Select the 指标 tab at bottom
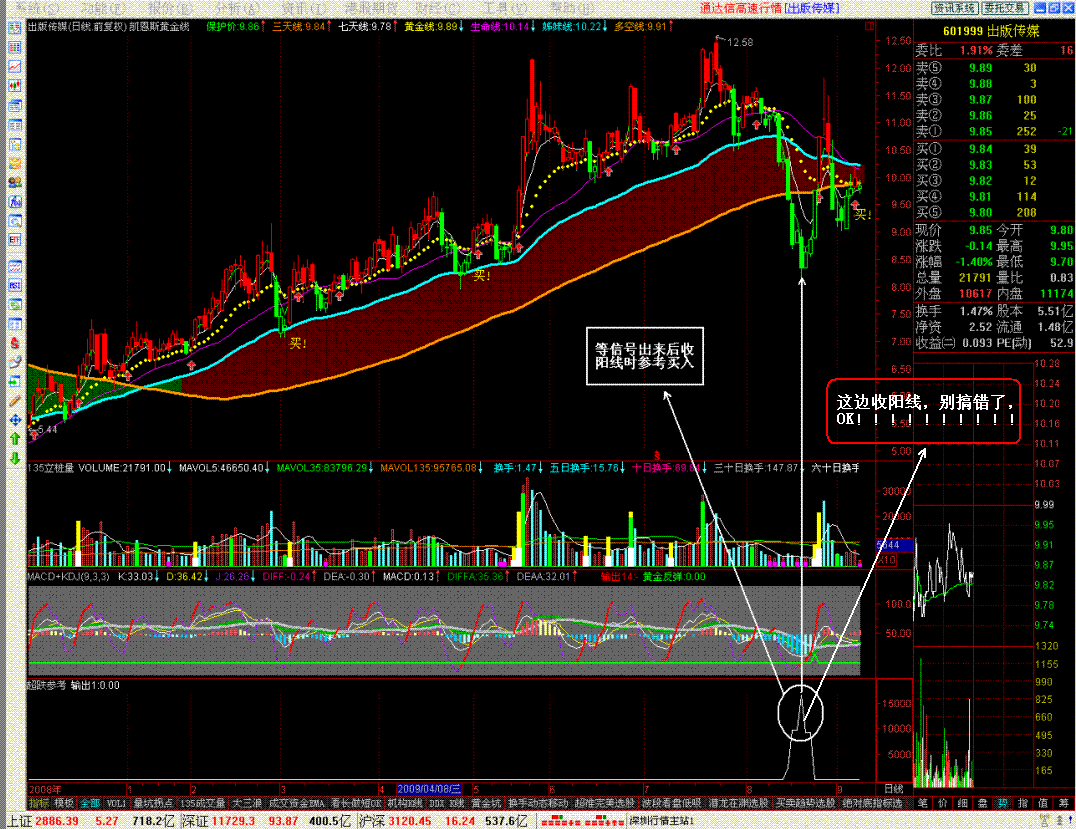The width and height of the screenshot is (1076, 829). (x=38, y=803)
